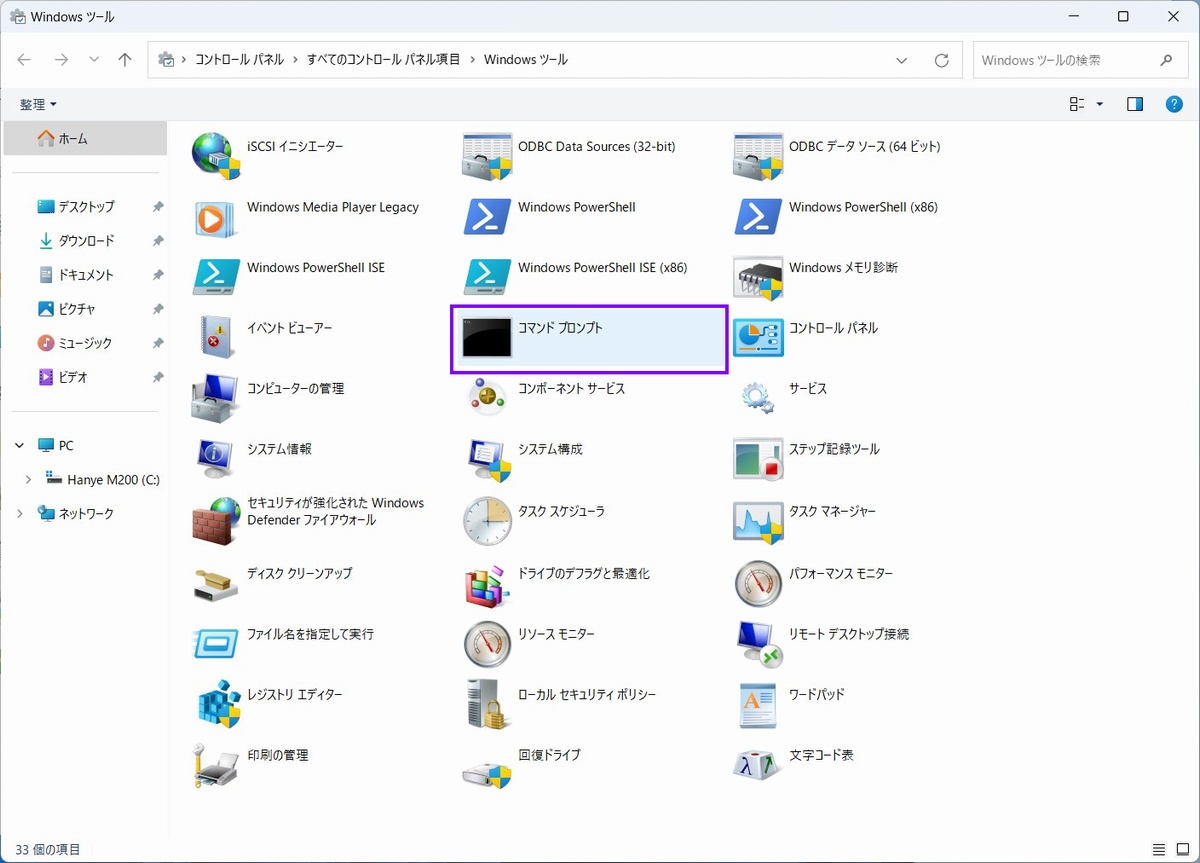This screenshot has width=1200, height=863.
Task: Click Windows PowerShell ISE (x86) icon
Action: [487, 276]
